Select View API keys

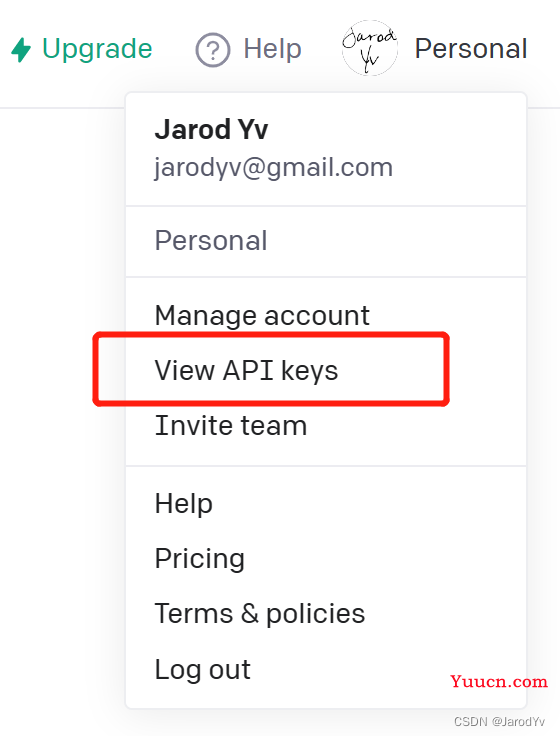[326, 370]
